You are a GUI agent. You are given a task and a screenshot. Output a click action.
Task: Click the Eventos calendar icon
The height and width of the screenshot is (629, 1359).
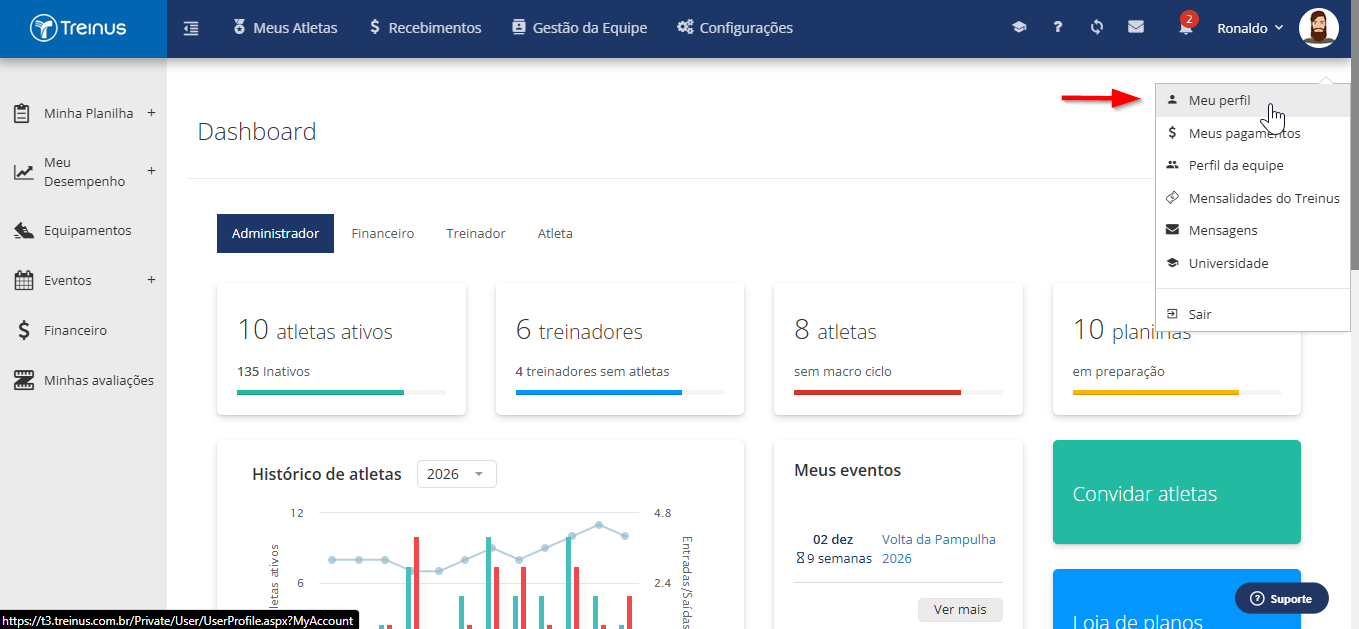[24, 281]
